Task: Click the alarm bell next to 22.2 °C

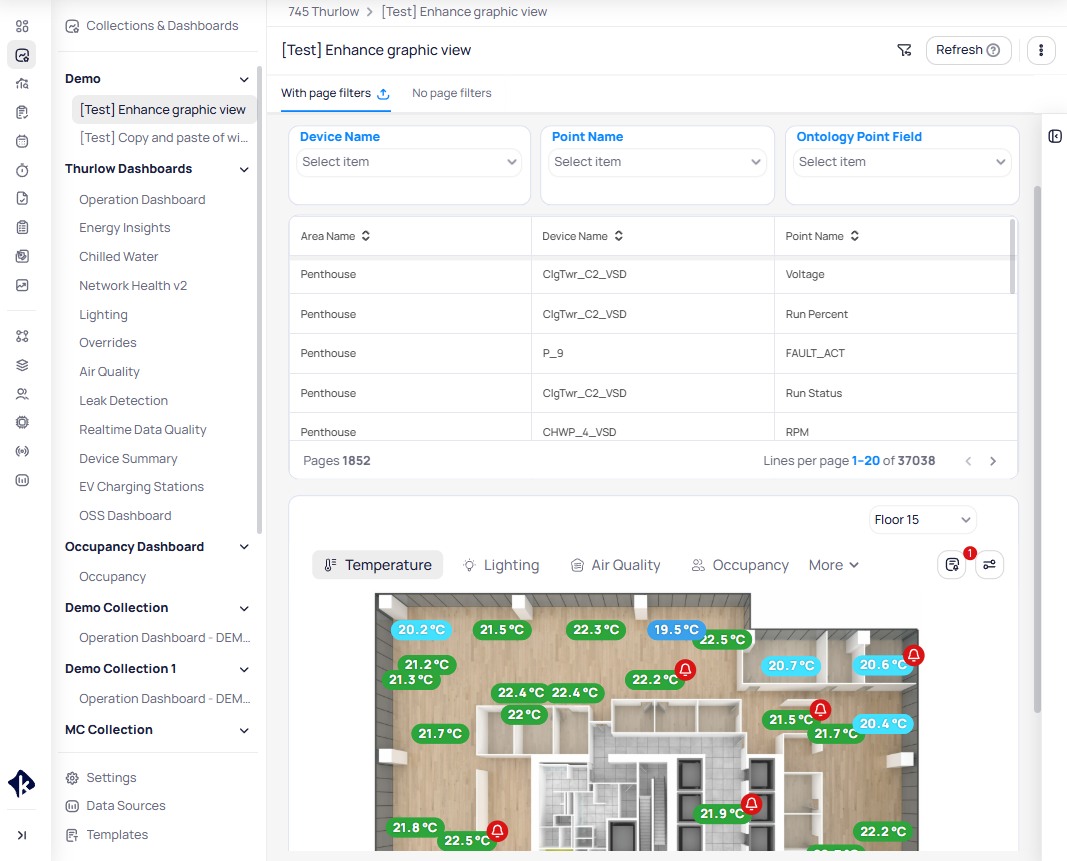Action: (x=685, y=669)
